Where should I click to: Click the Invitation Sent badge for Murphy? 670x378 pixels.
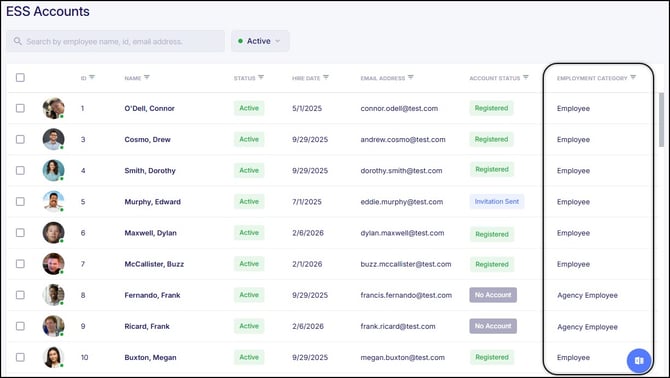tap(497, 201)
